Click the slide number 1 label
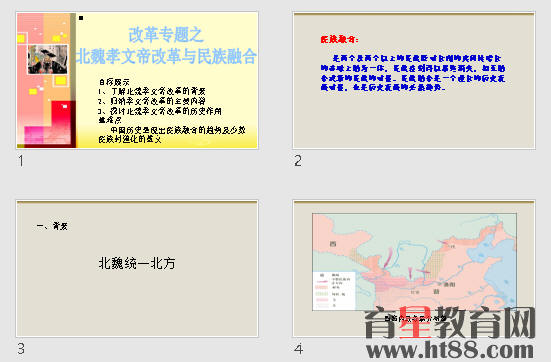Viewport: 551px width, 362px height. pyautogui.click(x=21, y=161)
